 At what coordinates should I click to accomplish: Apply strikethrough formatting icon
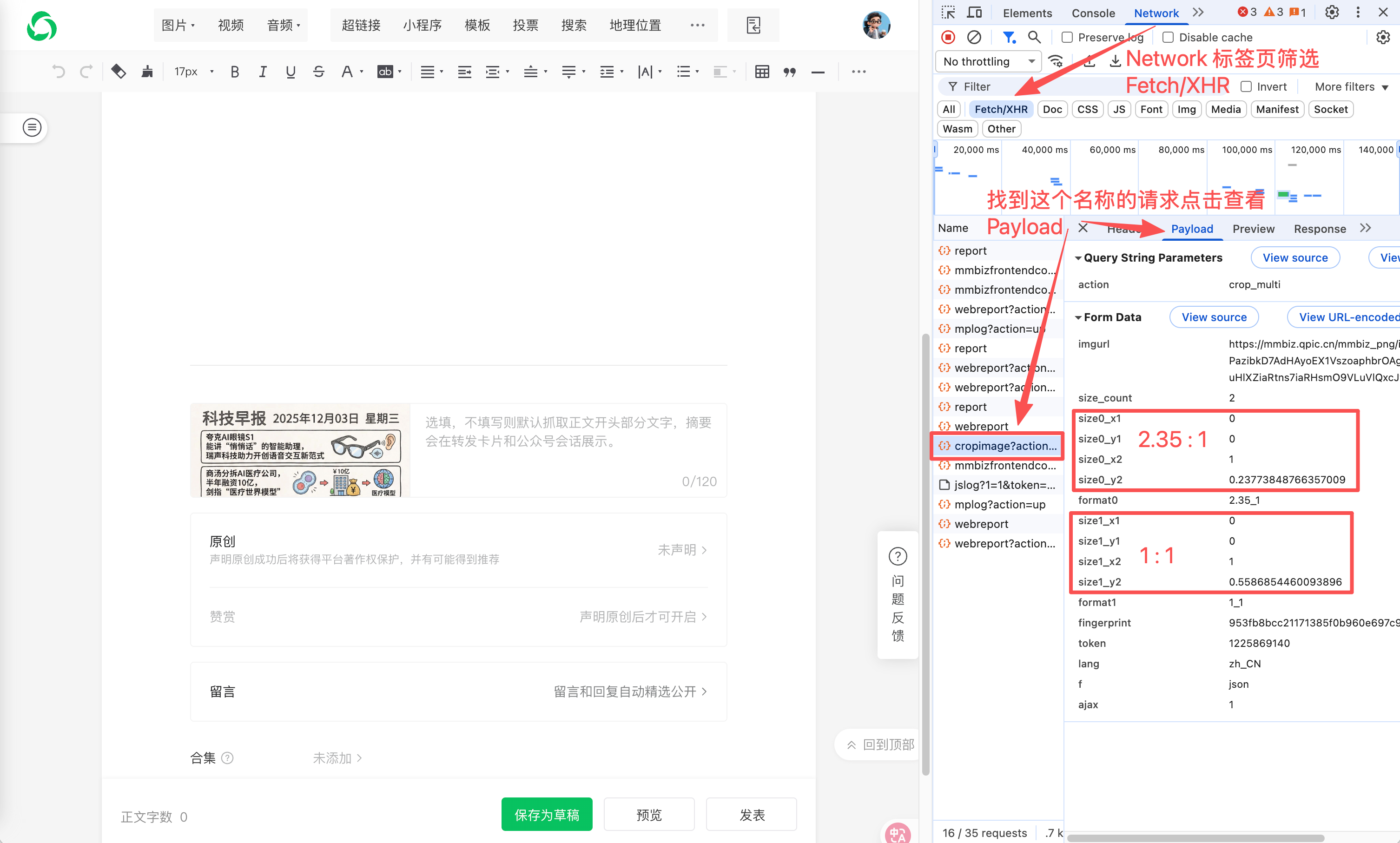tap(319, 72)
